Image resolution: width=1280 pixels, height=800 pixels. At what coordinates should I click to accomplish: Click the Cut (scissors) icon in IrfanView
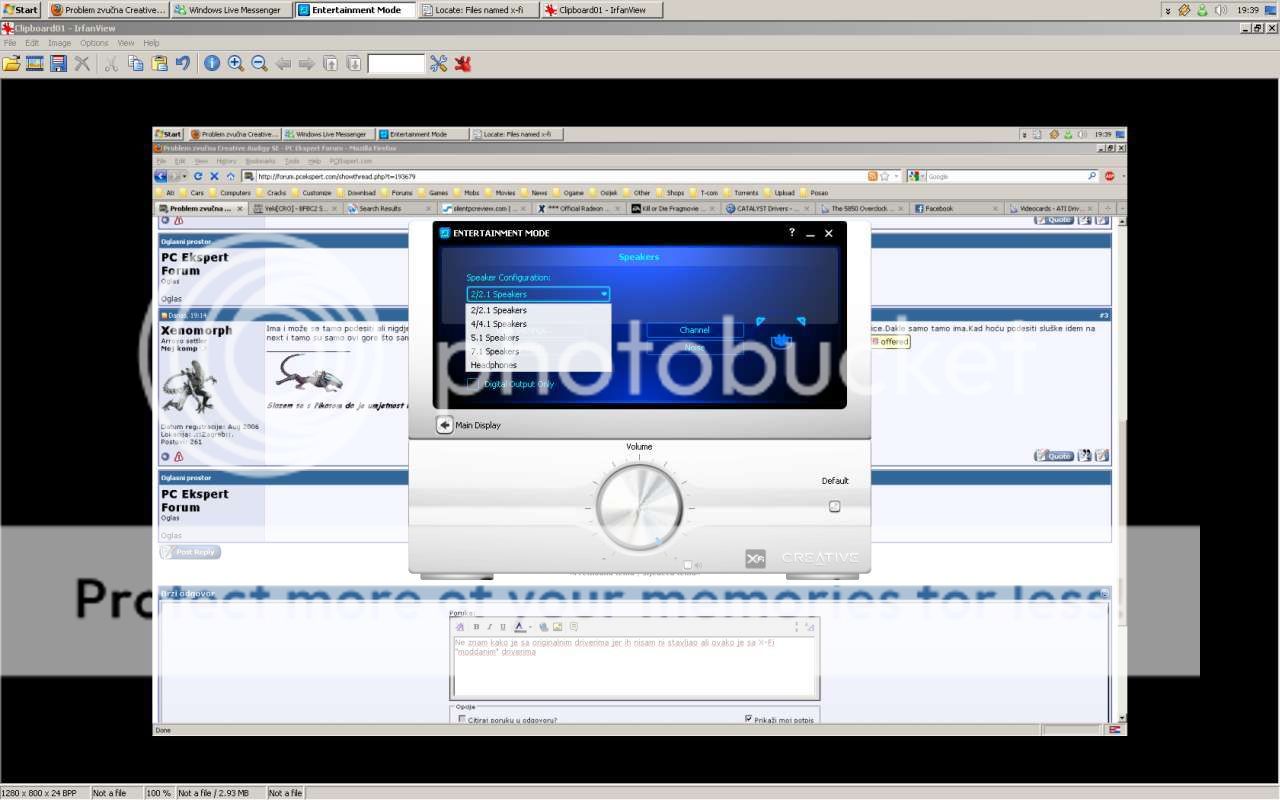[x=111, y=63]
